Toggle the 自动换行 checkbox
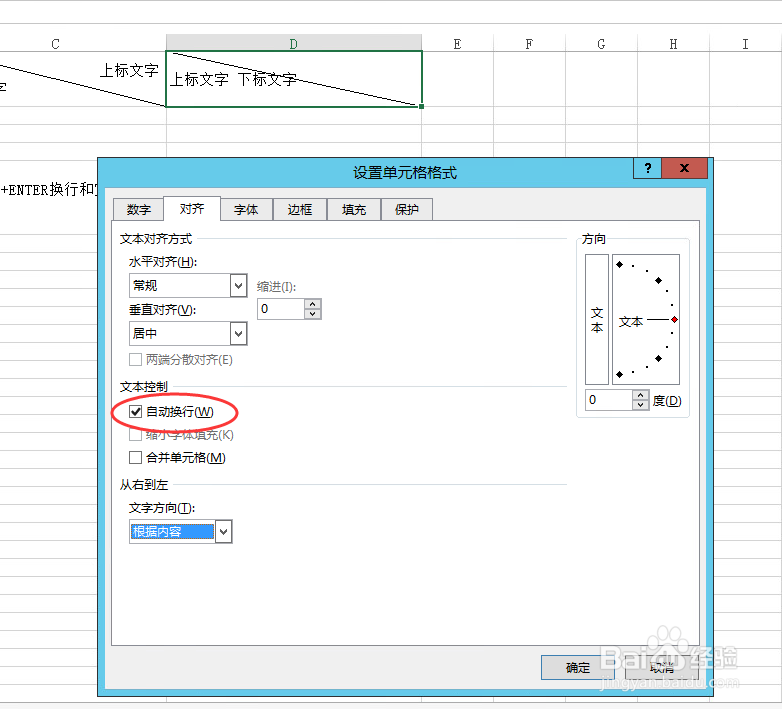 click(x=135, y=411)
